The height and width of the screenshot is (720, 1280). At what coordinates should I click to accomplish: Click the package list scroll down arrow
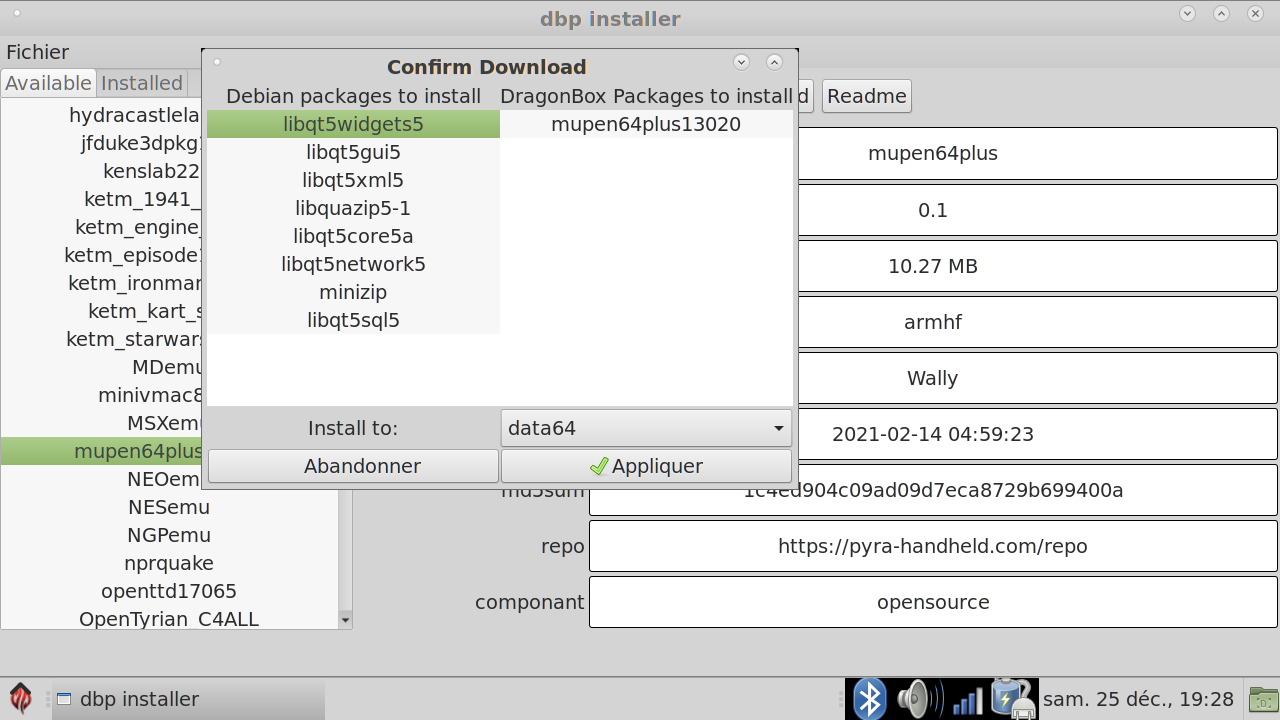click(x=345, y=620)
